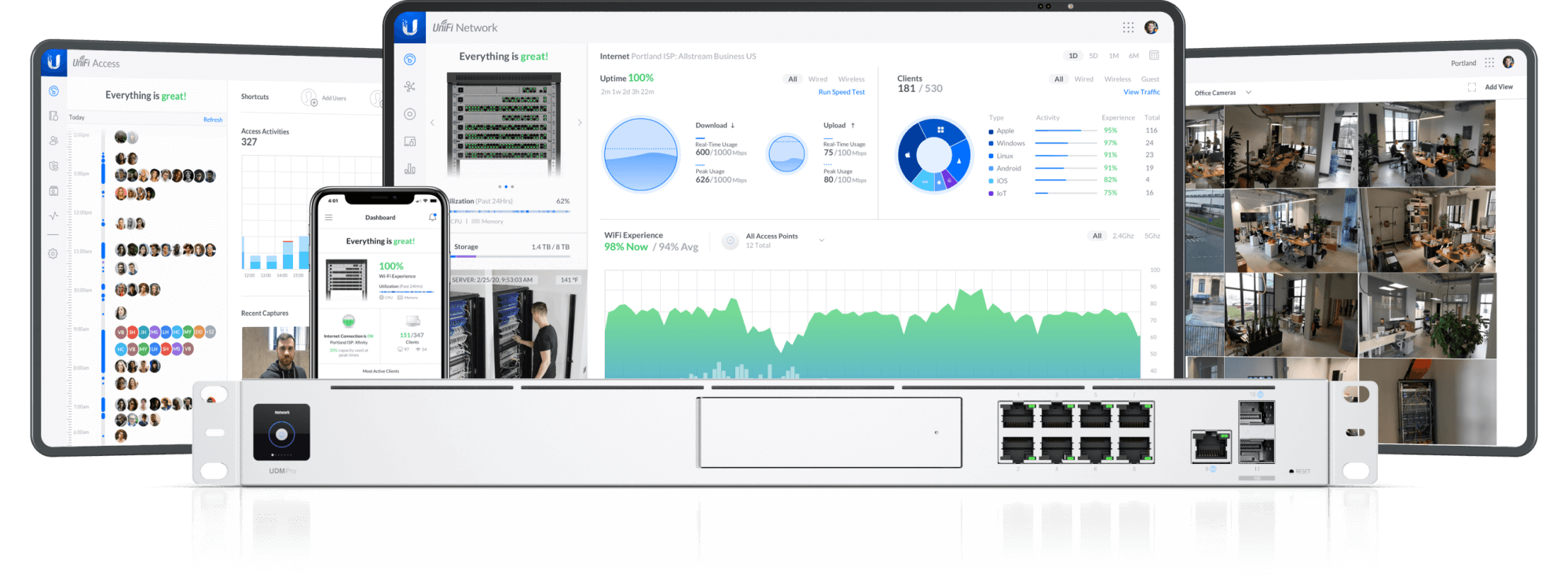Open the shield security icon in Access sidebar
The height and width of the screenshot is (588, 1568).
pyautogui.click(x=53, y=166)
